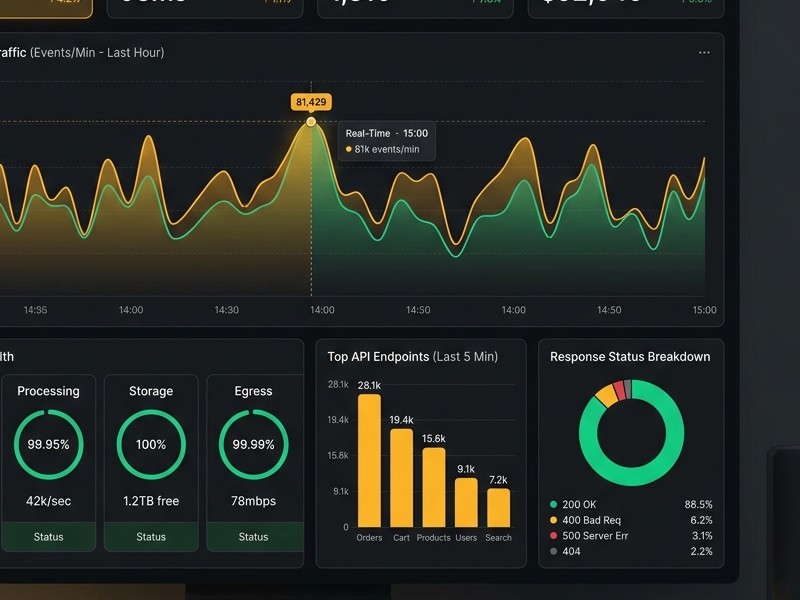This screenshot has width=800, height=600.
Task: Select the Search bar in API chart
Action: click(x=498, y=508)
